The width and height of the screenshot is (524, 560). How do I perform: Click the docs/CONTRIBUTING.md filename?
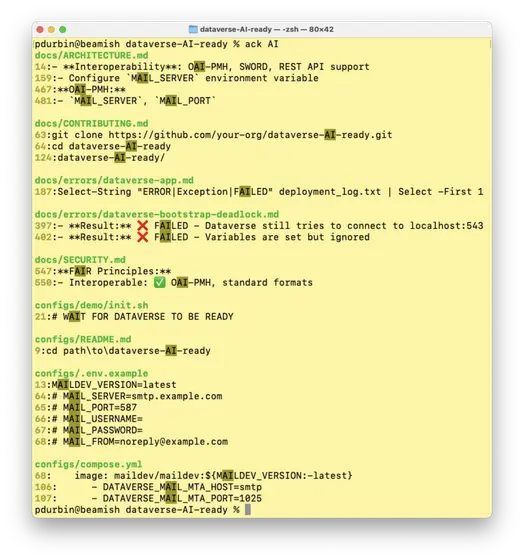point(91,124)
